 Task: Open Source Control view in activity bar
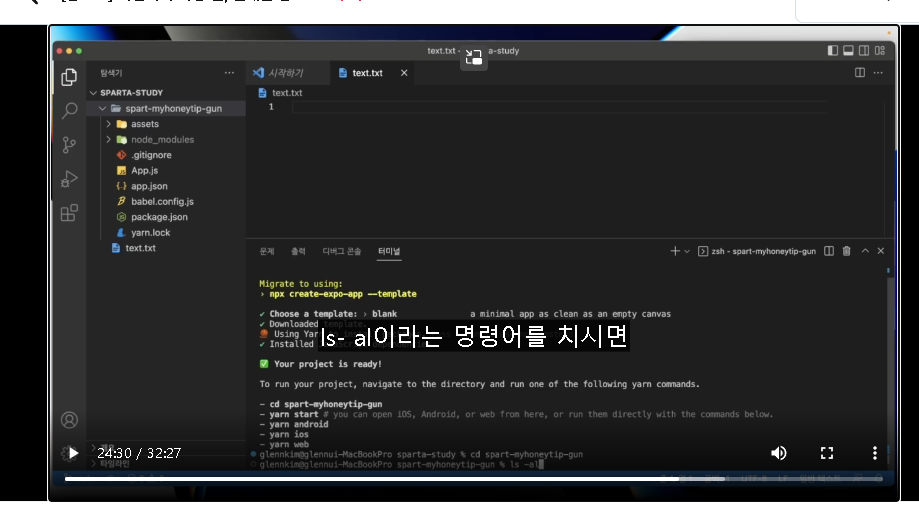coord(69,144)
